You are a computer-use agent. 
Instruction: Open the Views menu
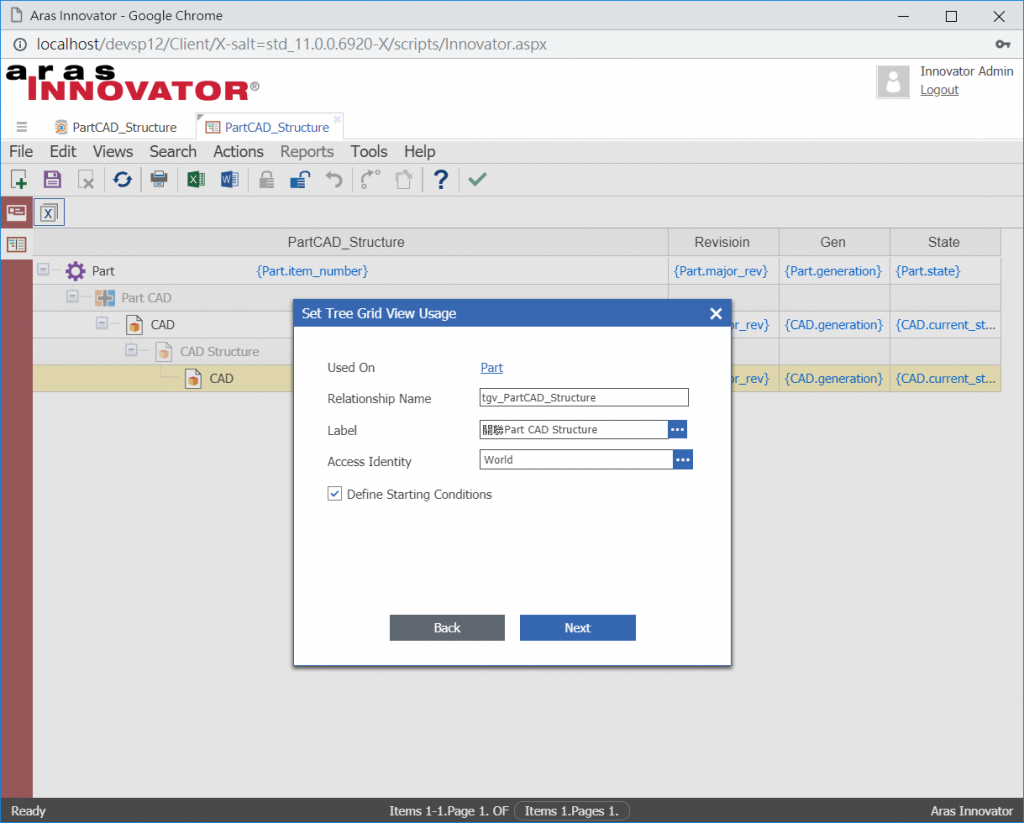[x=112, y=152]
